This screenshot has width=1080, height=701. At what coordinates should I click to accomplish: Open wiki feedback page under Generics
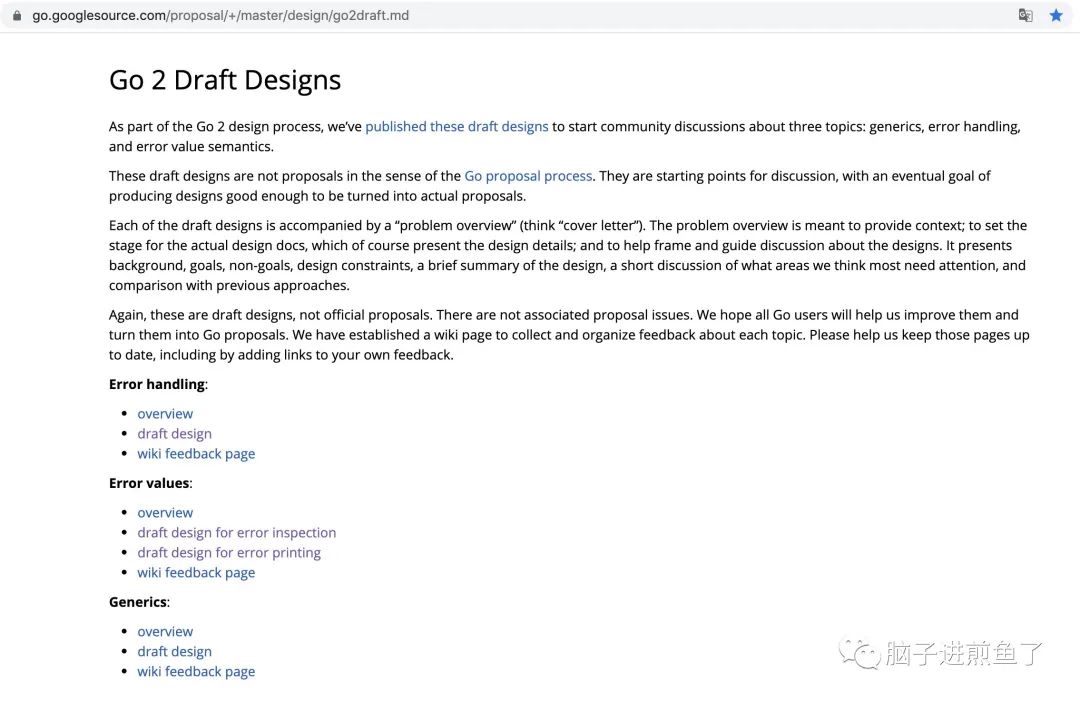196,671
